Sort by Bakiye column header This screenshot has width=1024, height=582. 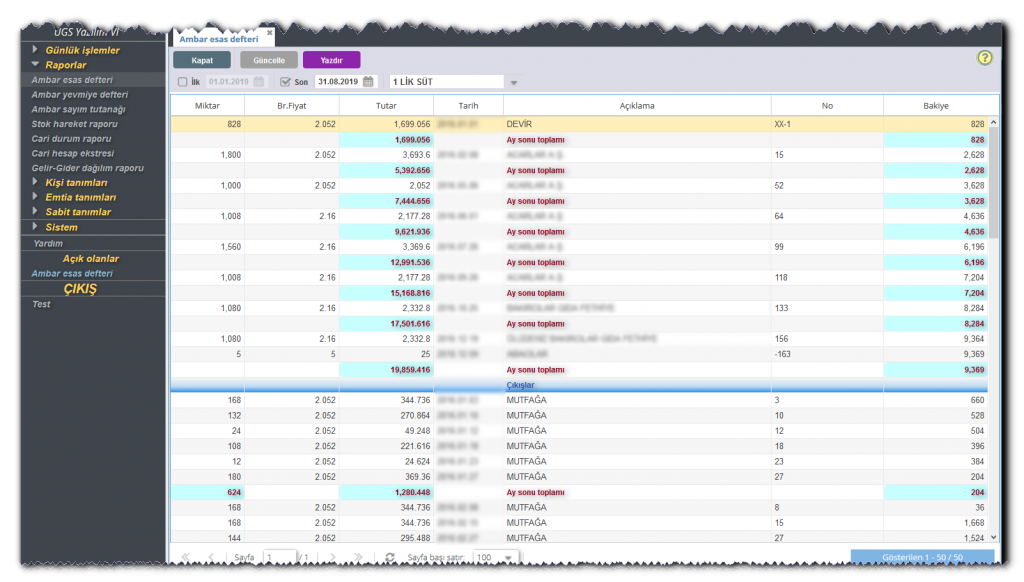pos(936,105)
